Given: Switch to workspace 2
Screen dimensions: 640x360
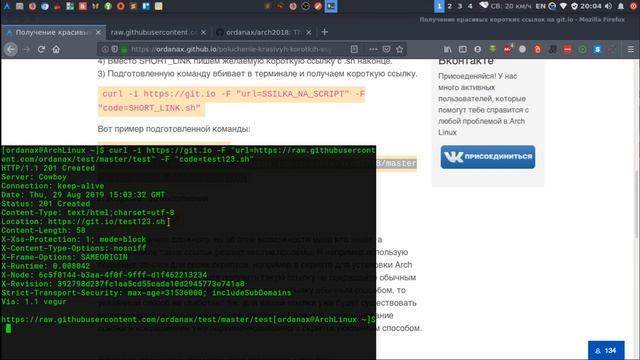Looking at the screenshot, I should pyautogui.click(x=449, y=6).
